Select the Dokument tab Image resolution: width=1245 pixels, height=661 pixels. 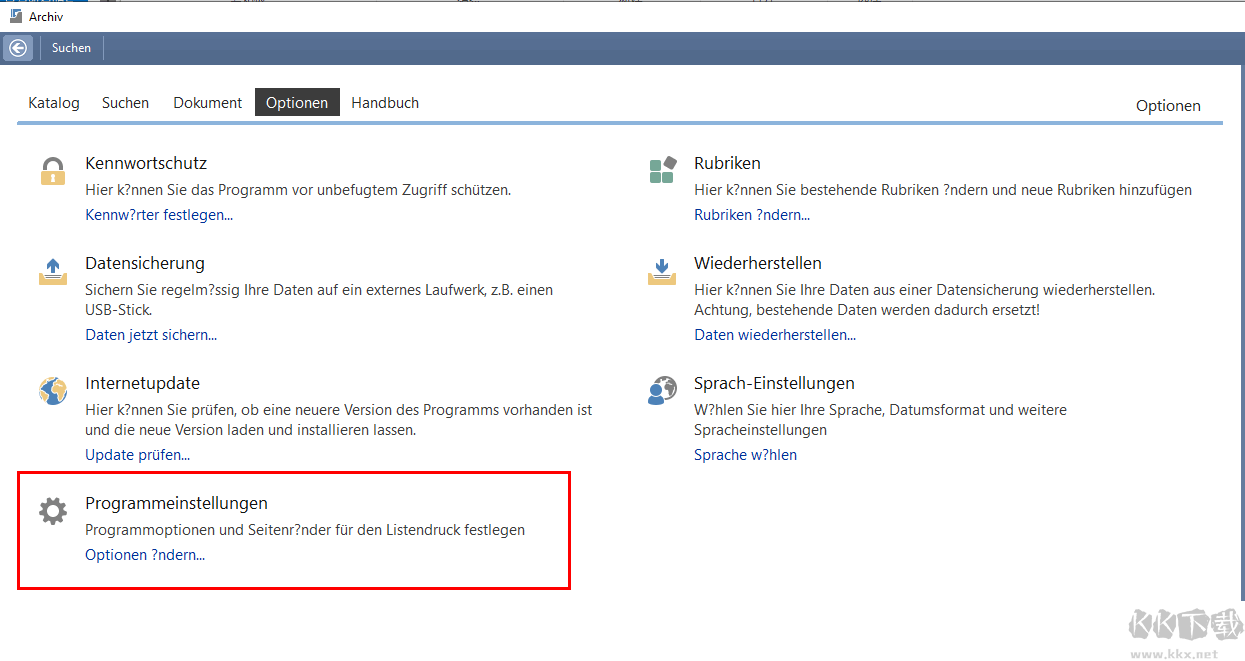207,103
